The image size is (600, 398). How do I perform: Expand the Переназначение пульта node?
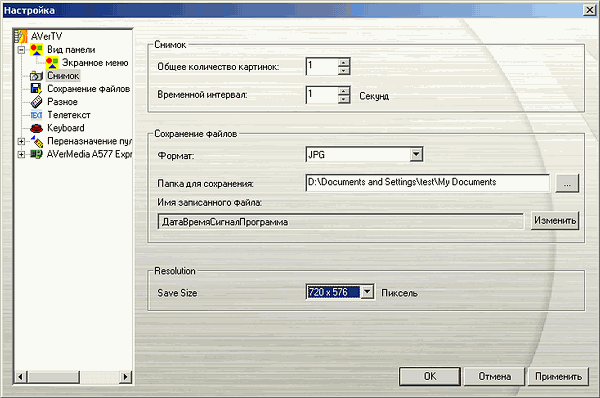point(21,141)
